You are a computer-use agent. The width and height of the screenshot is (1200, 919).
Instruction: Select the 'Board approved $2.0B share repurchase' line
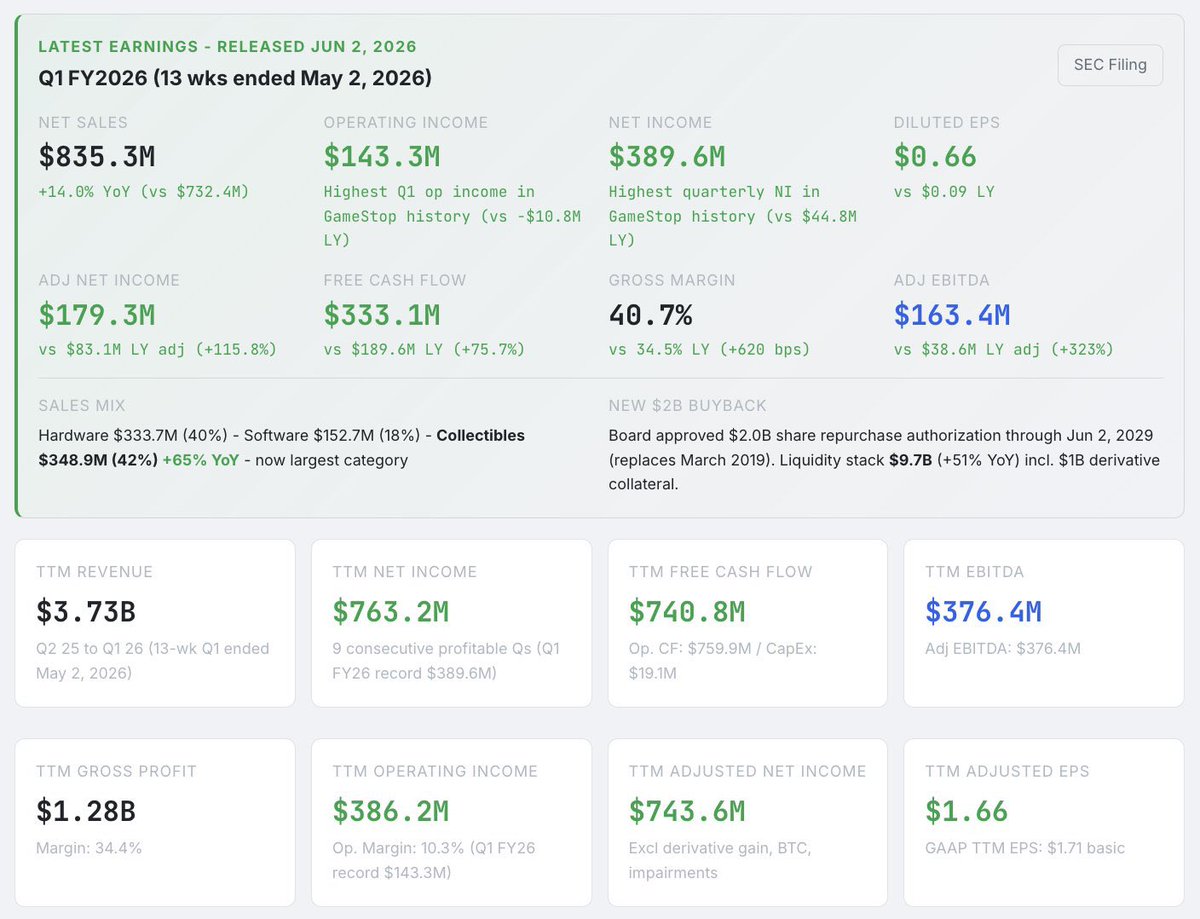tap(881, 436)
